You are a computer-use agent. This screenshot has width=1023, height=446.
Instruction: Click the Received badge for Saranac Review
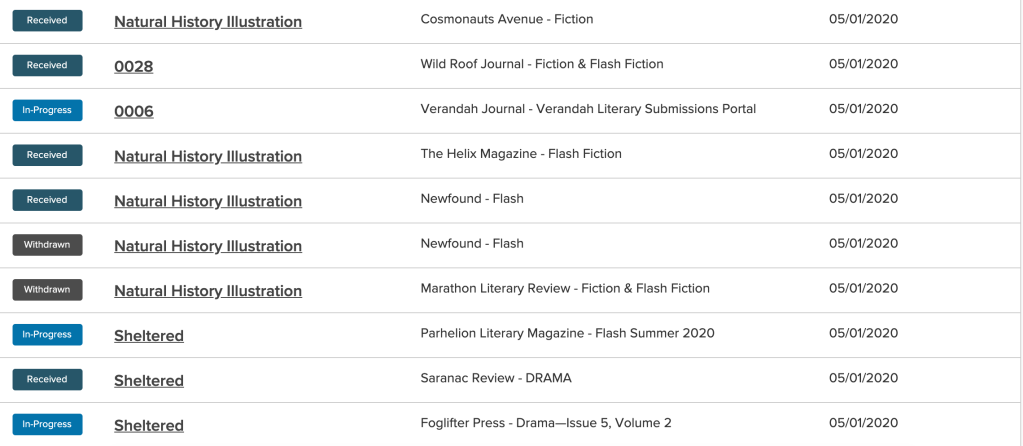click(x=47, y=380)
